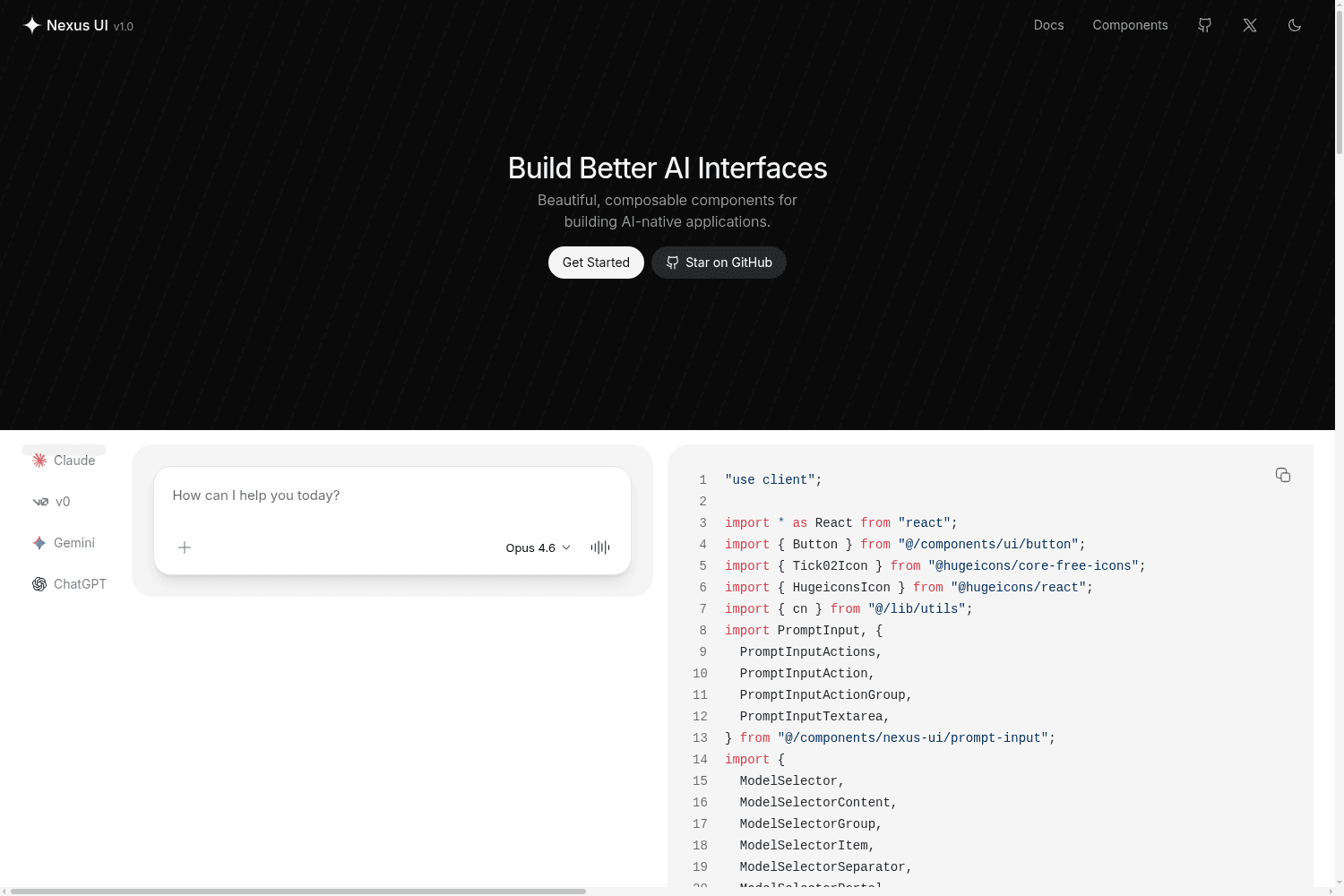Click the ModelSelectorContent code line
Screen dimensions: 1344x896
click(818, 803)
